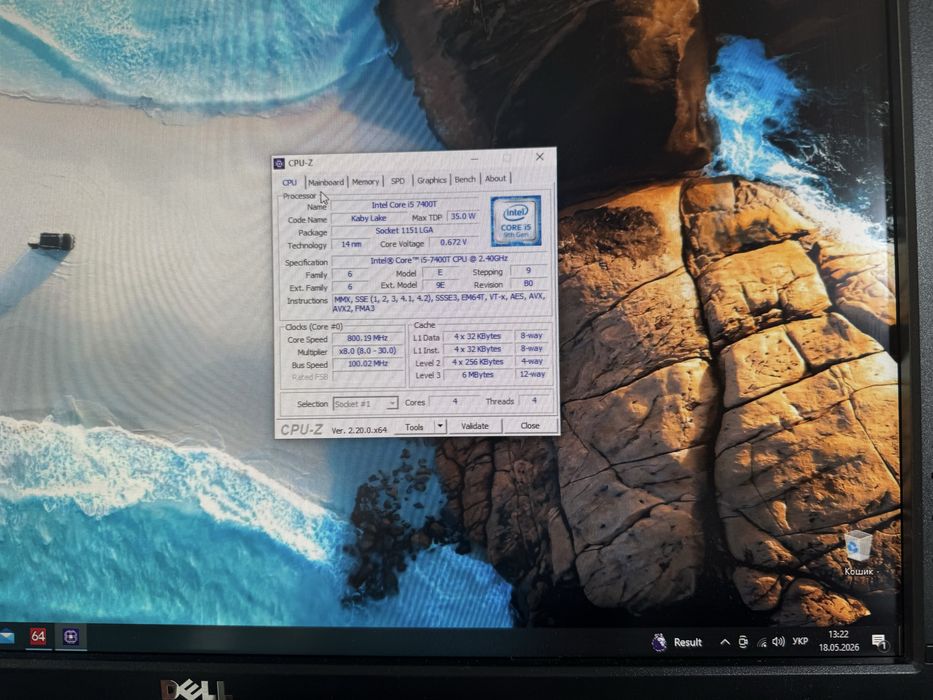Open the Recycle Bin desktop icon
This screenshot has height=700, width=933.
[858, 554]
